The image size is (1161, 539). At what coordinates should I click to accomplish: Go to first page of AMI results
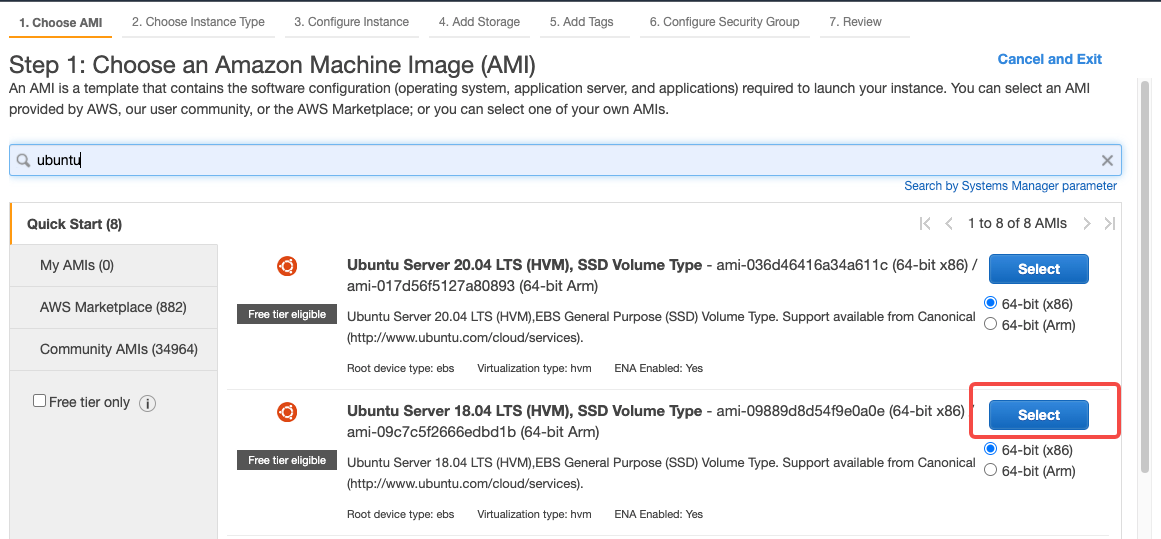point(925,224)
